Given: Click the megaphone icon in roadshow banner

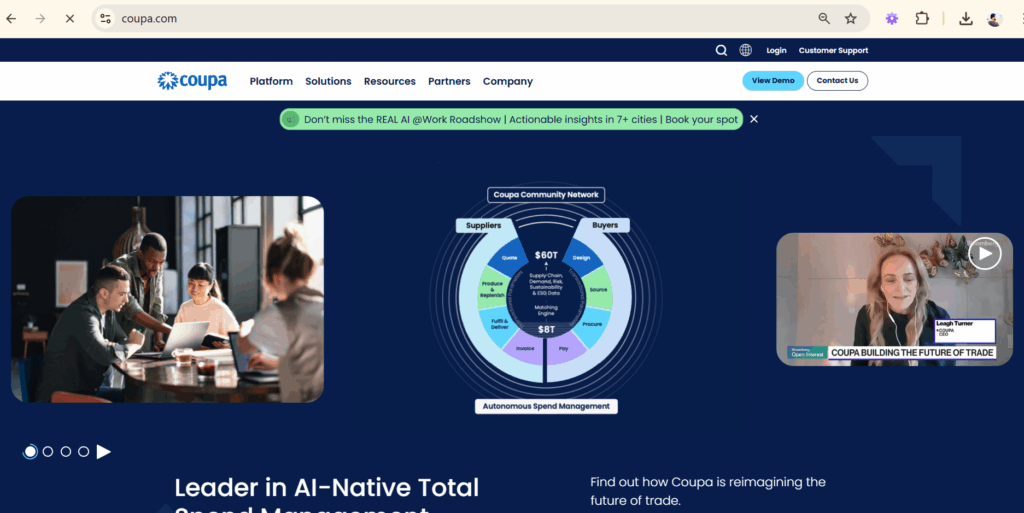Looking at the screenshot, I should 291,119.
